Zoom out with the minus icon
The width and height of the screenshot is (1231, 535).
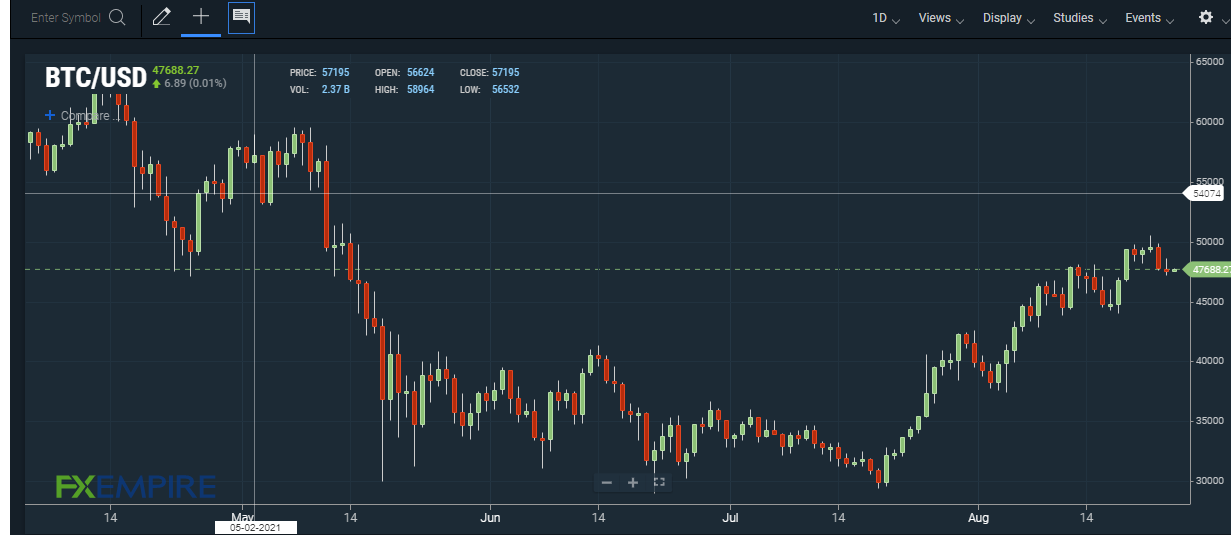coord(606,483)
